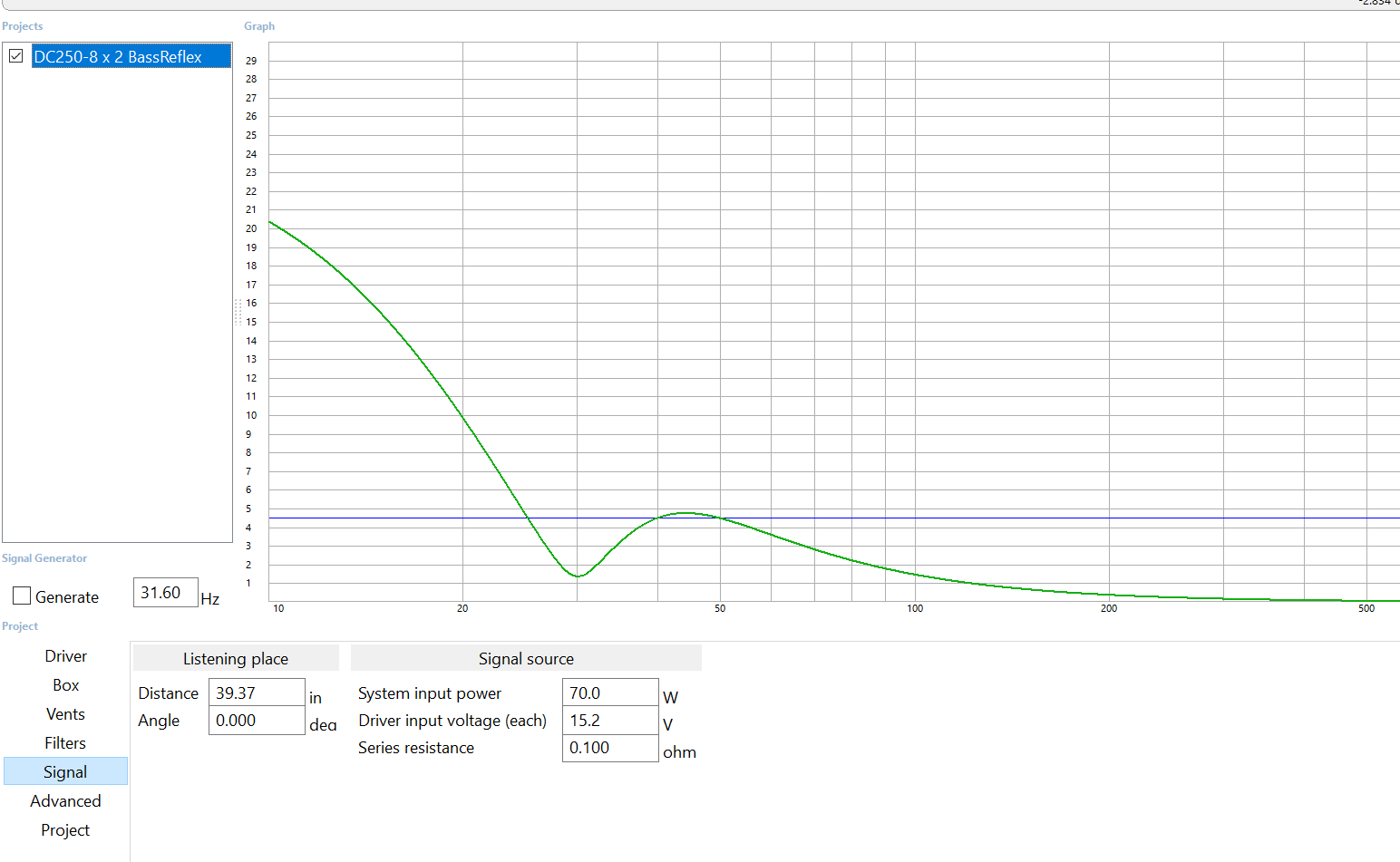Click the Listening place header
Screen dimensions: 1400x862
pos(236,658)
